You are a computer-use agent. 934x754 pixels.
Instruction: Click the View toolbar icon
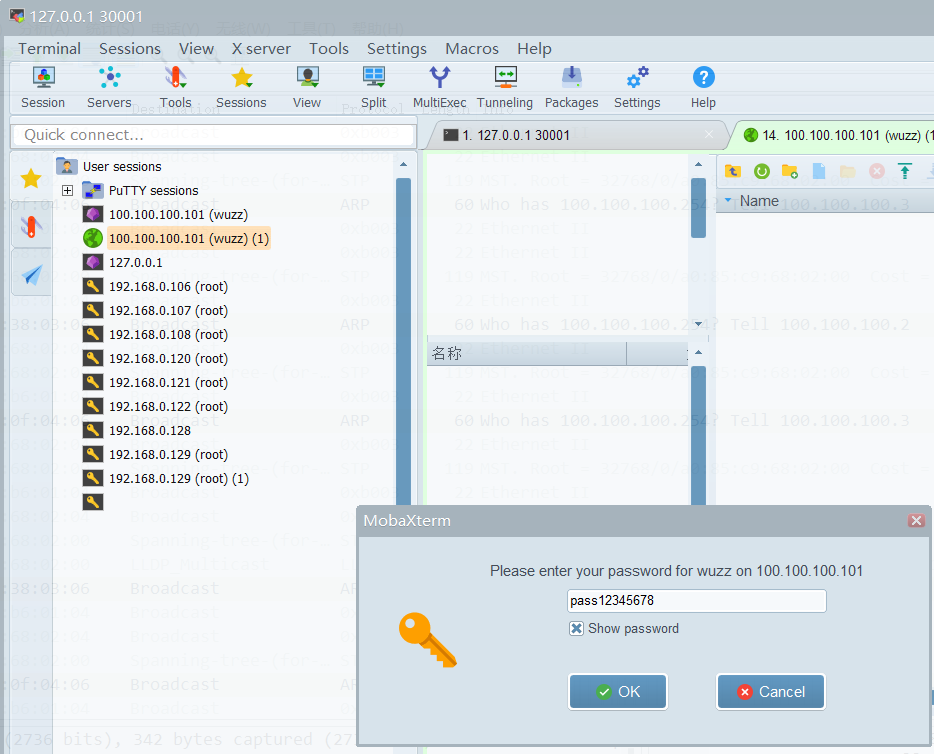click(x=307, y=77)
